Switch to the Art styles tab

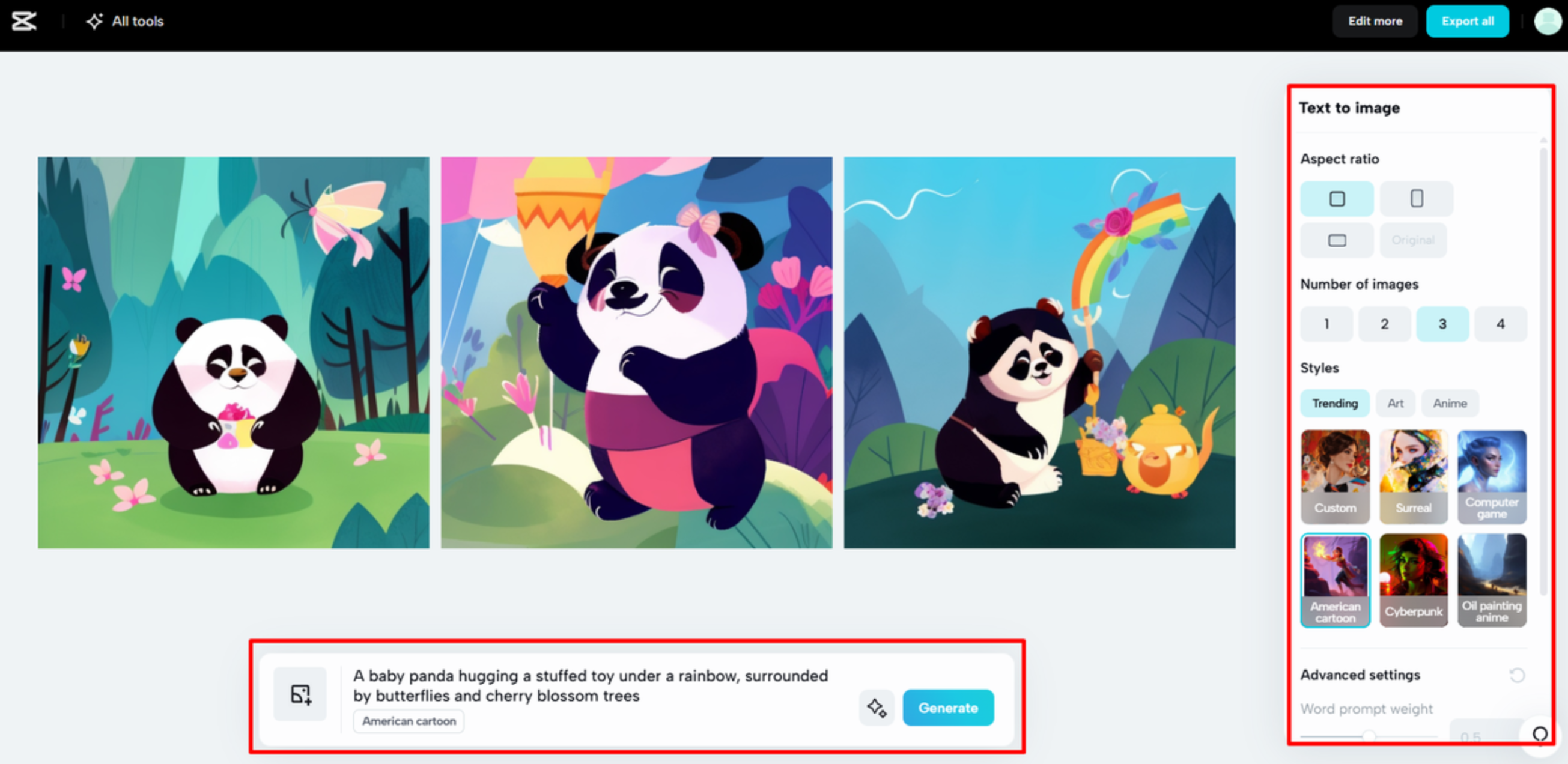click(1395, 403)
